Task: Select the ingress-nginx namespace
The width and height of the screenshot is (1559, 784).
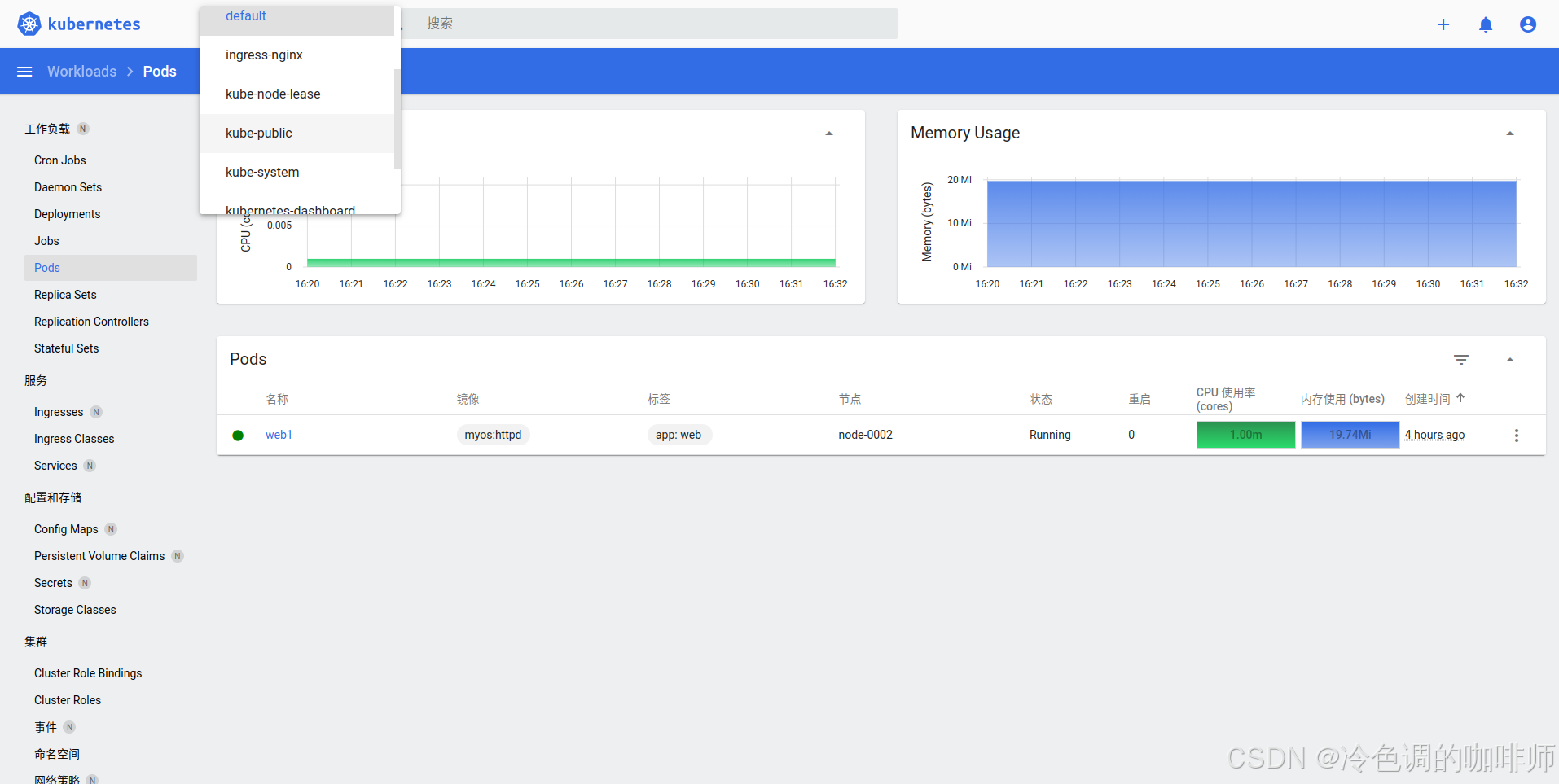Action: 297,55
